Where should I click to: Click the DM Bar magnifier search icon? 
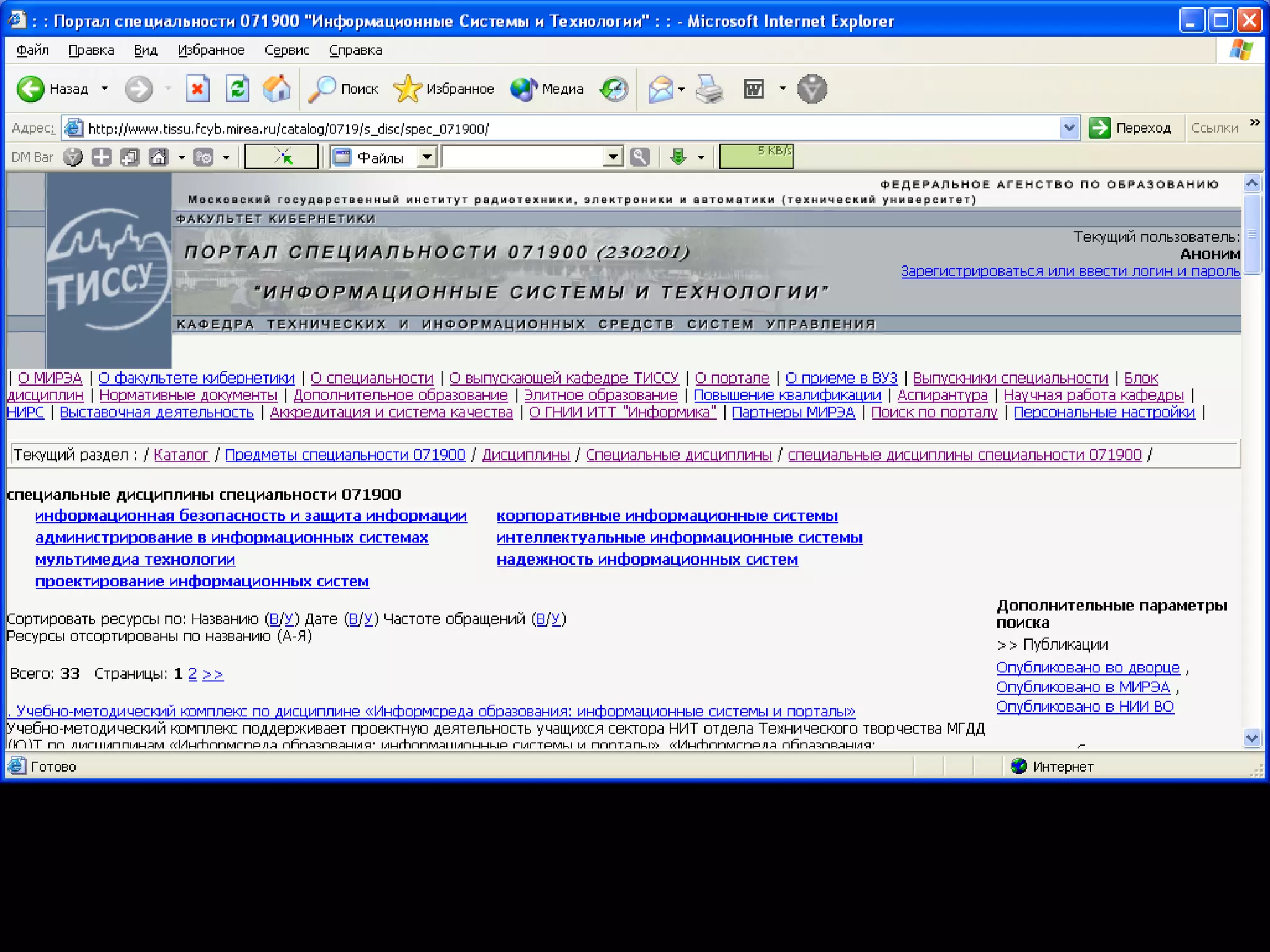tap(640, 157)
